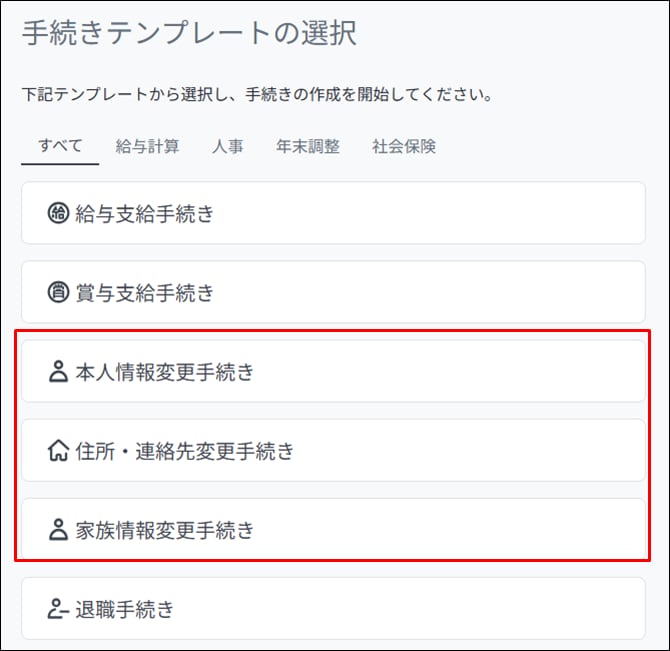Click the 賞 bonus icon
This screenshot has width=670, height=651.
click(x=58, y=292)
